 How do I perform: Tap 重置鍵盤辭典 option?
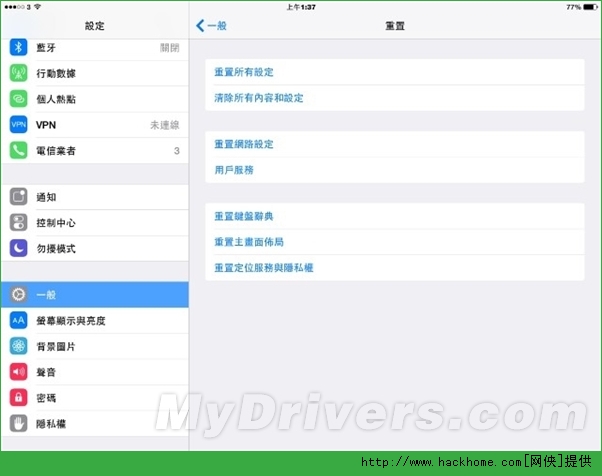coord(244,216)
